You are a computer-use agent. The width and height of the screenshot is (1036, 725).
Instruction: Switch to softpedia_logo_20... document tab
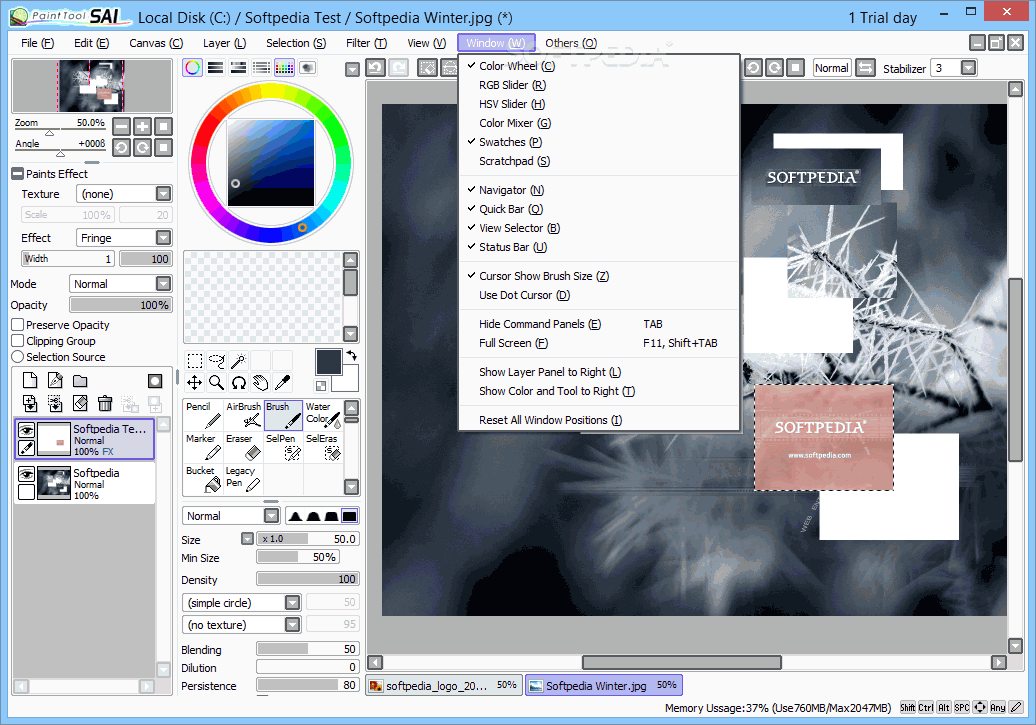pyautogui.click(x=445, y=686)
